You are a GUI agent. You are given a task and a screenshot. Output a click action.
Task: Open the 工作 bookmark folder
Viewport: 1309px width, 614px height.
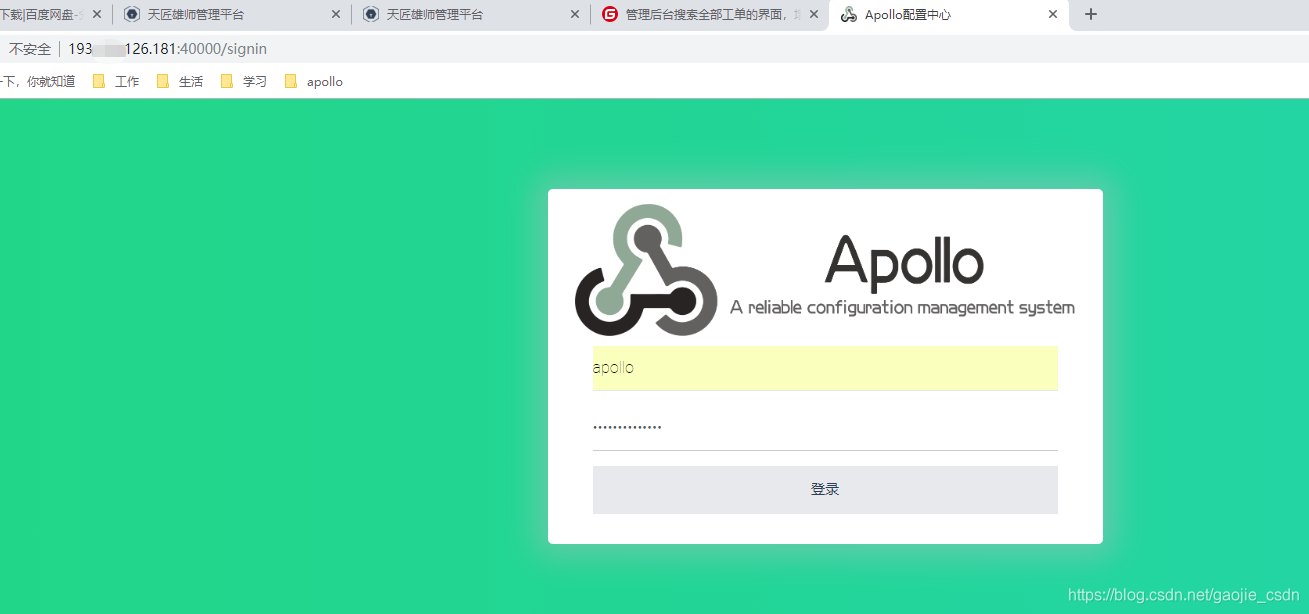(x=116, y=82)
